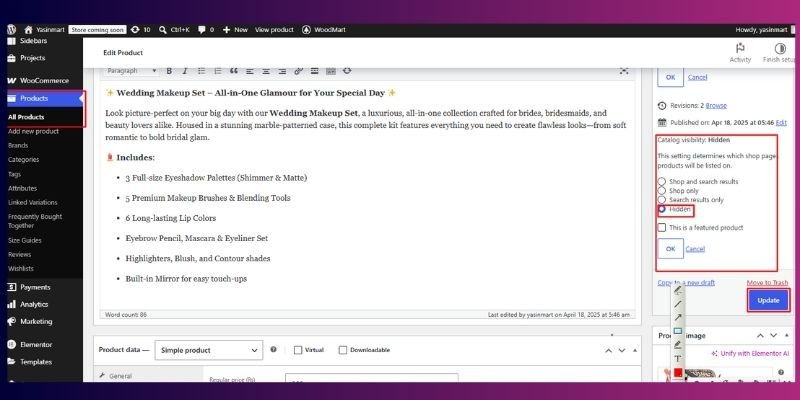Confirm catalog visibility with OK button
The image size is (800, 400).
point(670,248)
